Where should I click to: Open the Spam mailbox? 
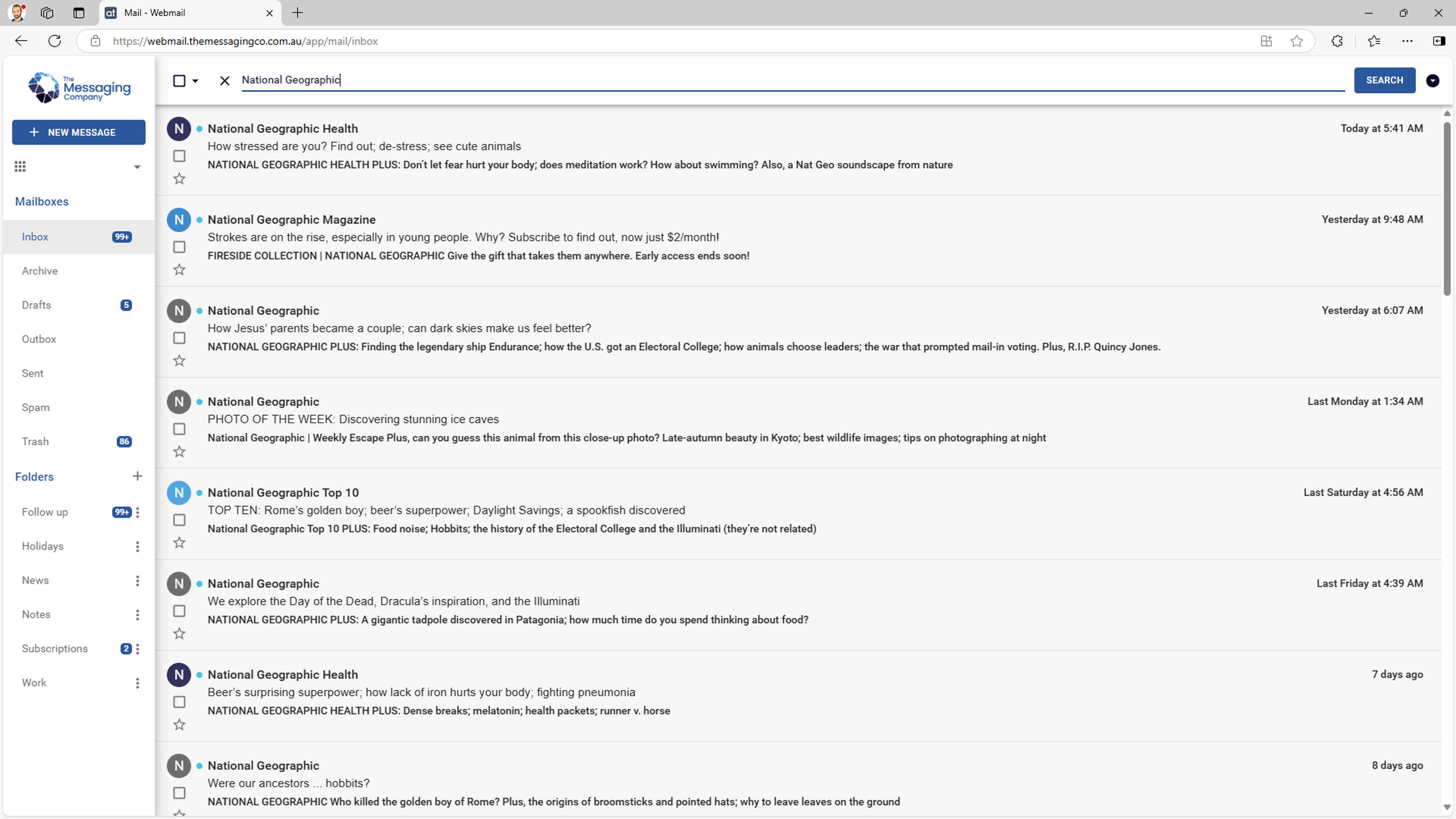click(x=78, y=408)
